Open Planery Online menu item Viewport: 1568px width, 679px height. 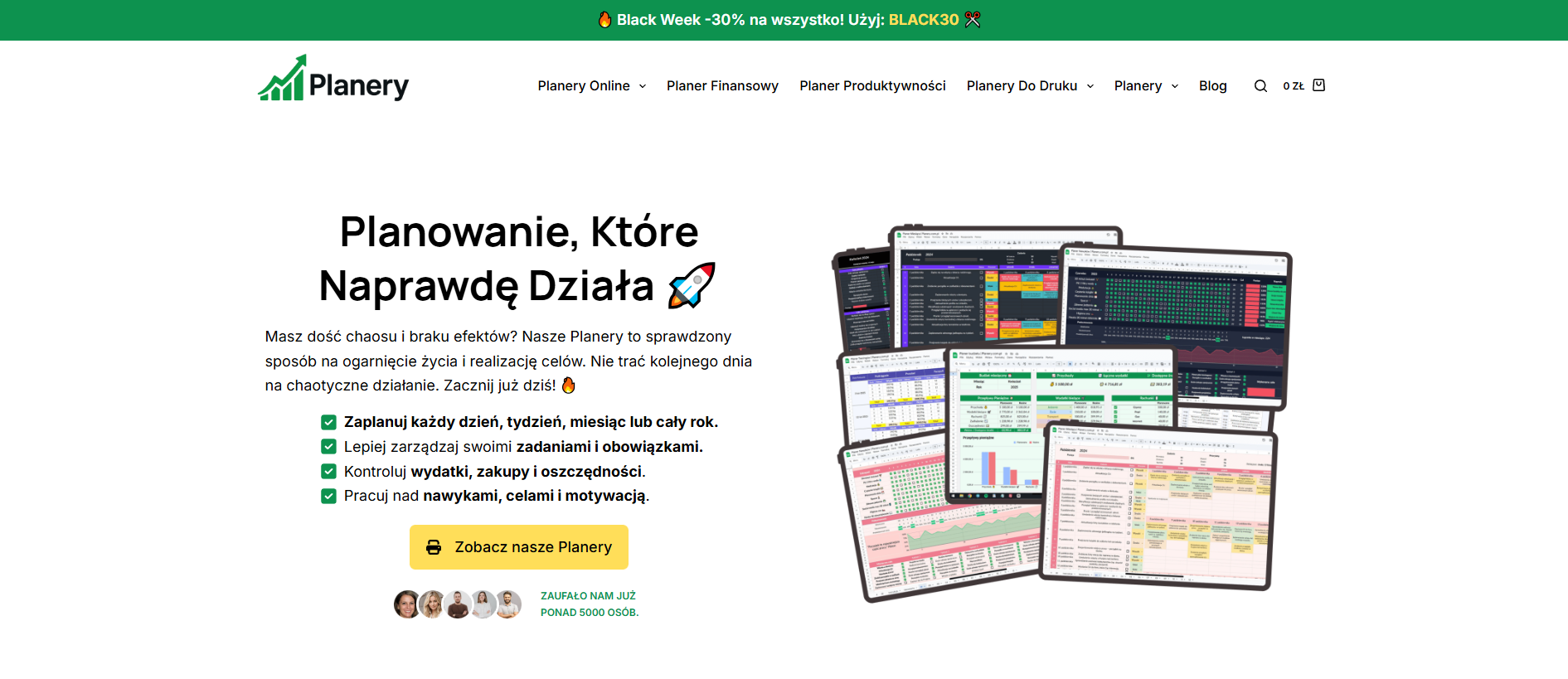584,86
